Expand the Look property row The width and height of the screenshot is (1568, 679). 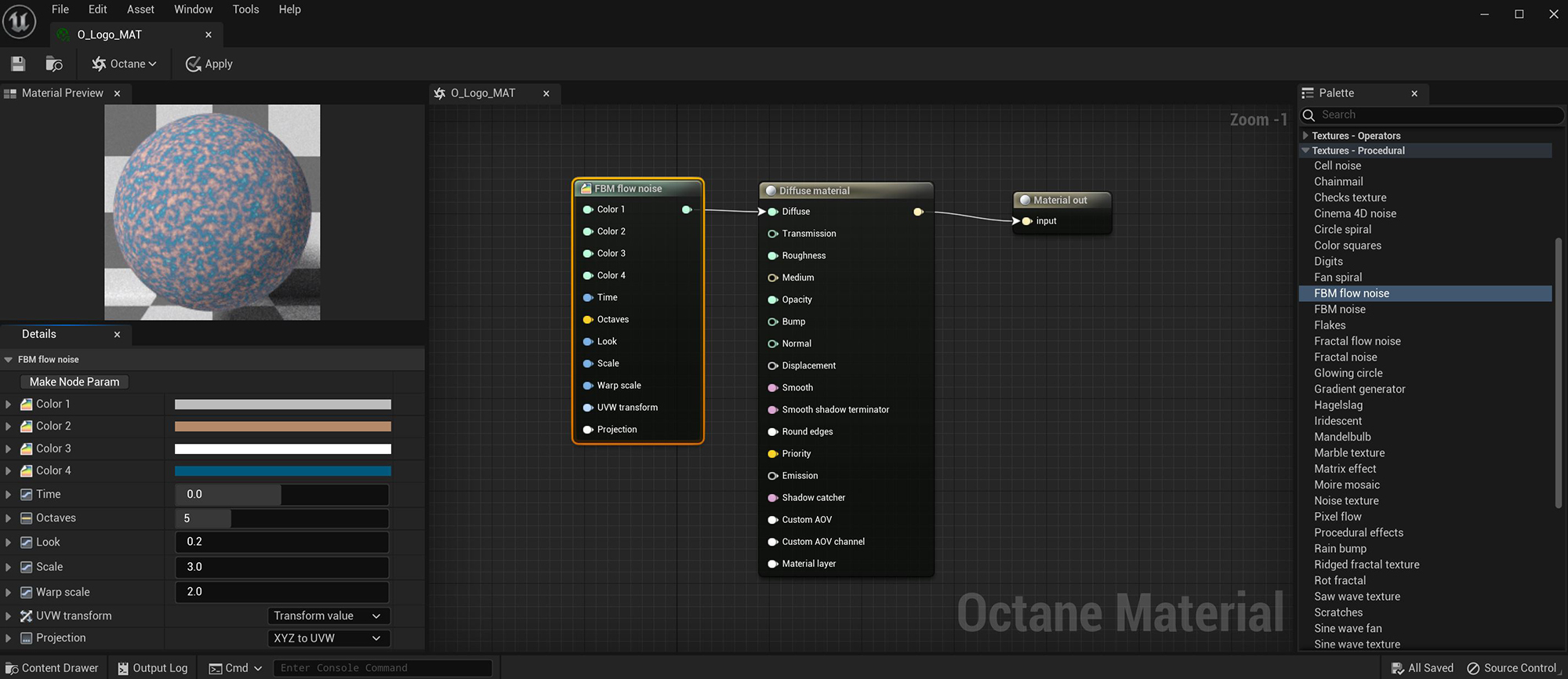pos(9,543)
